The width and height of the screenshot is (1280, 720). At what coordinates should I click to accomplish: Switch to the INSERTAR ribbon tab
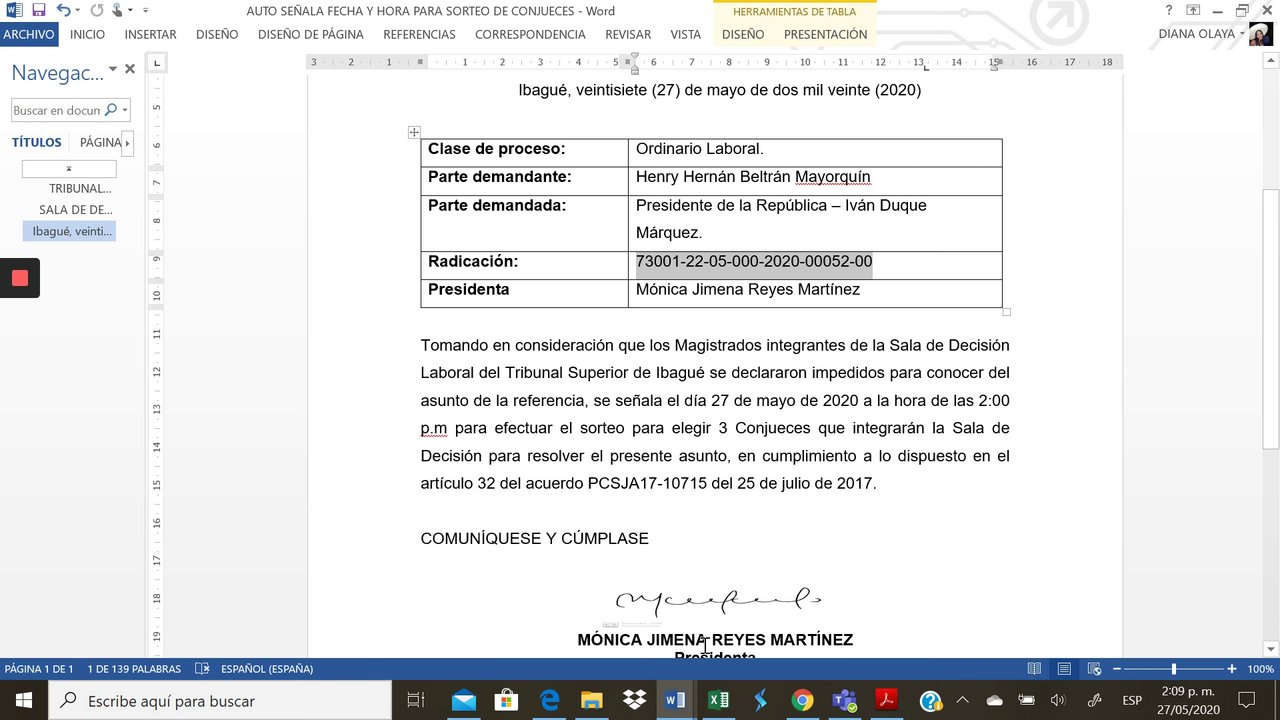point(150,34)
